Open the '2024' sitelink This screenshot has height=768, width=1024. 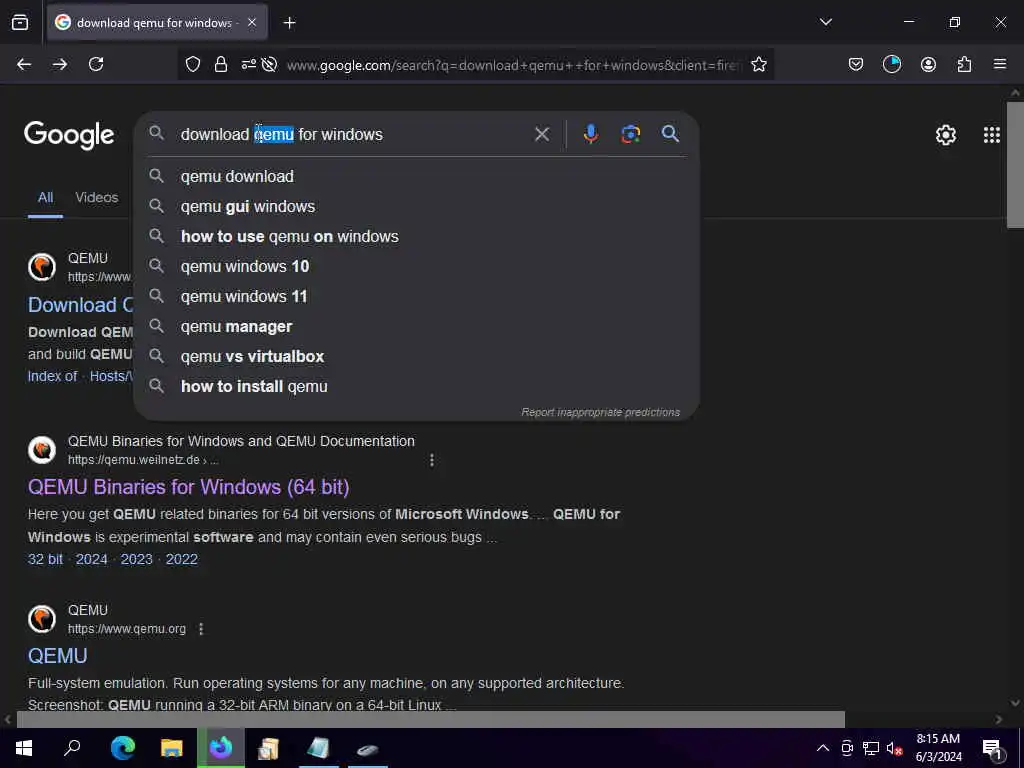click(91, 560)
